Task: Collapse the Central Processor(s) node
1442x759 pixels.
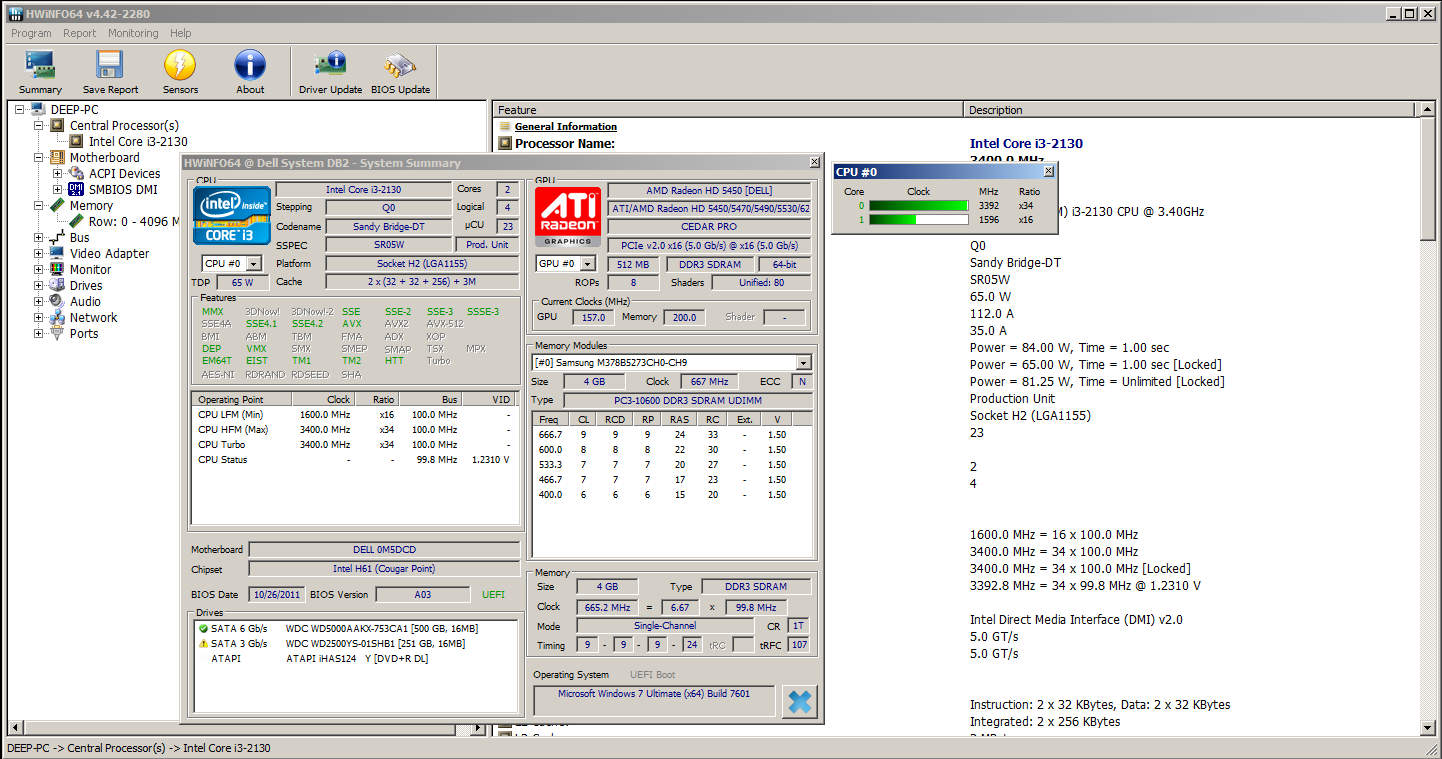Action: (39, 126)
